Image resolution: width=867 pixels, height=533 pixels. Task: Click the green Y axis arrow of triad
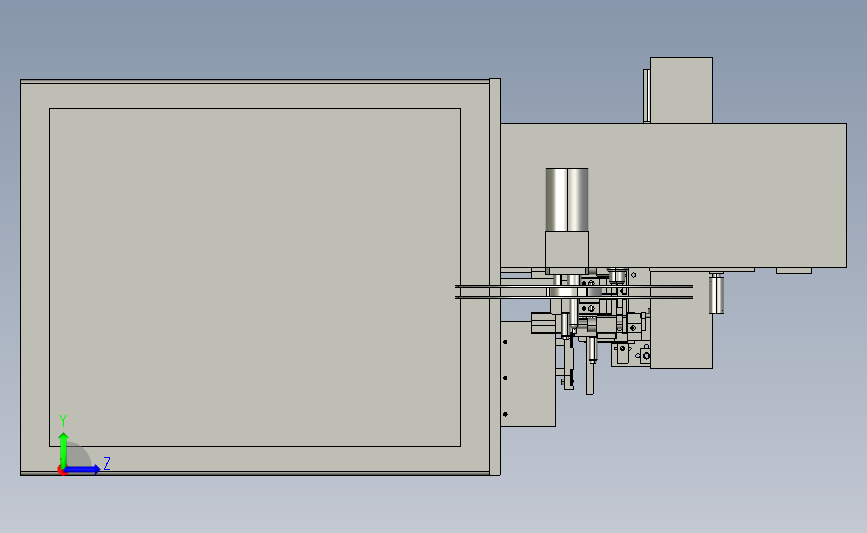click(64, 449)
